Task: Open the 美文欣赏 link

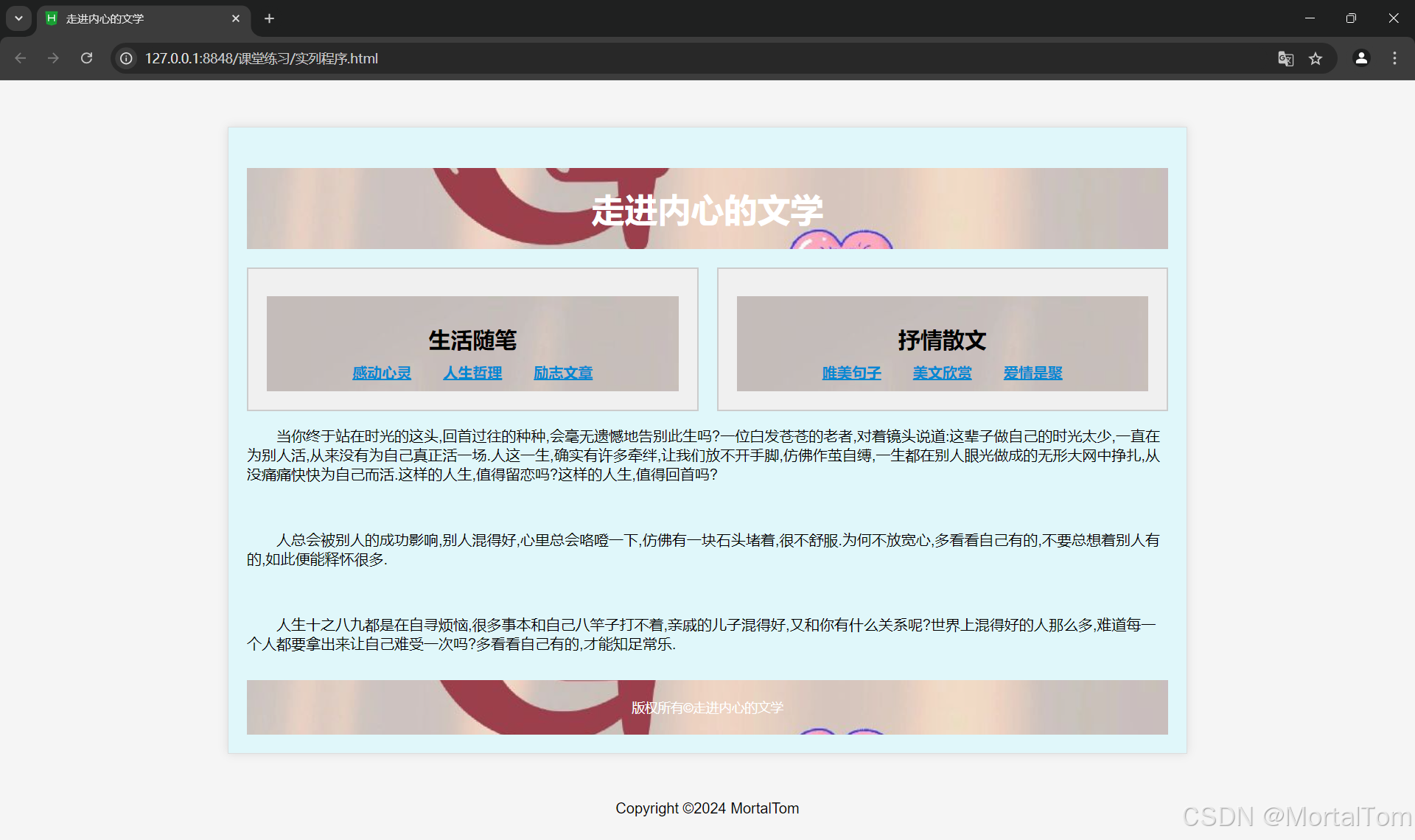Action: coord(942,373)
